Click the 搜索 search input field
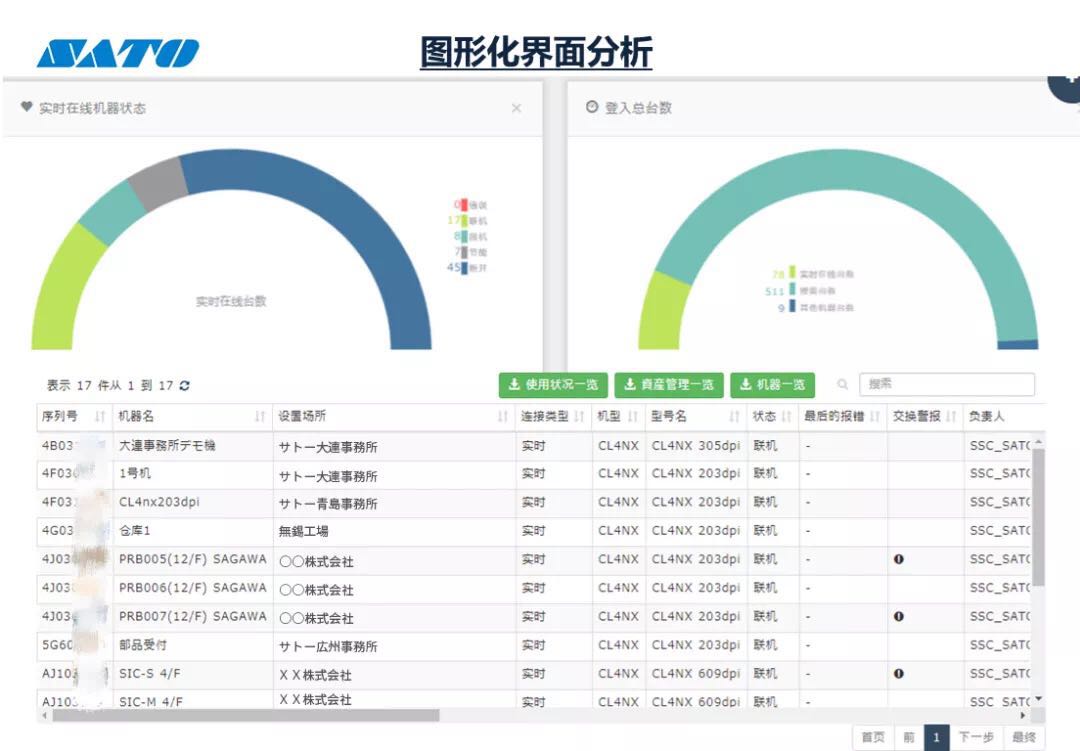Image resolution: width=1080 pixels, height=751 pixels. (x=946, y=384)
